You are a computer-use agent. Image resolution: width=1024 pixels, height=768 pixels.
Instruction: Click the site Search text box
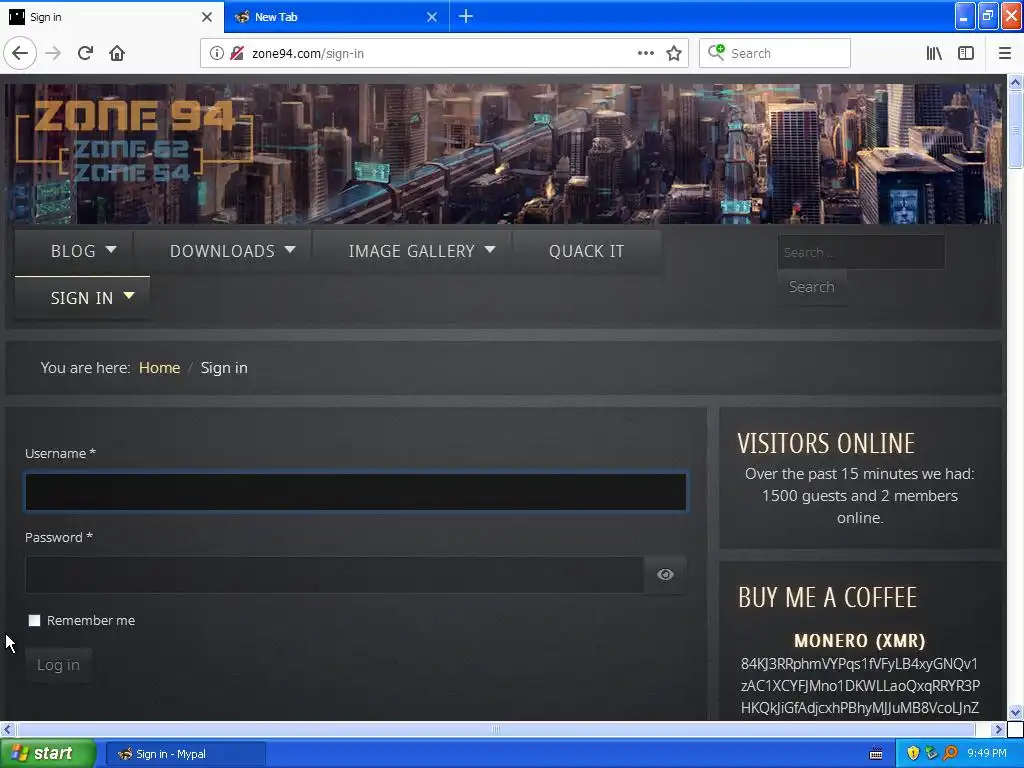(861, 252)
